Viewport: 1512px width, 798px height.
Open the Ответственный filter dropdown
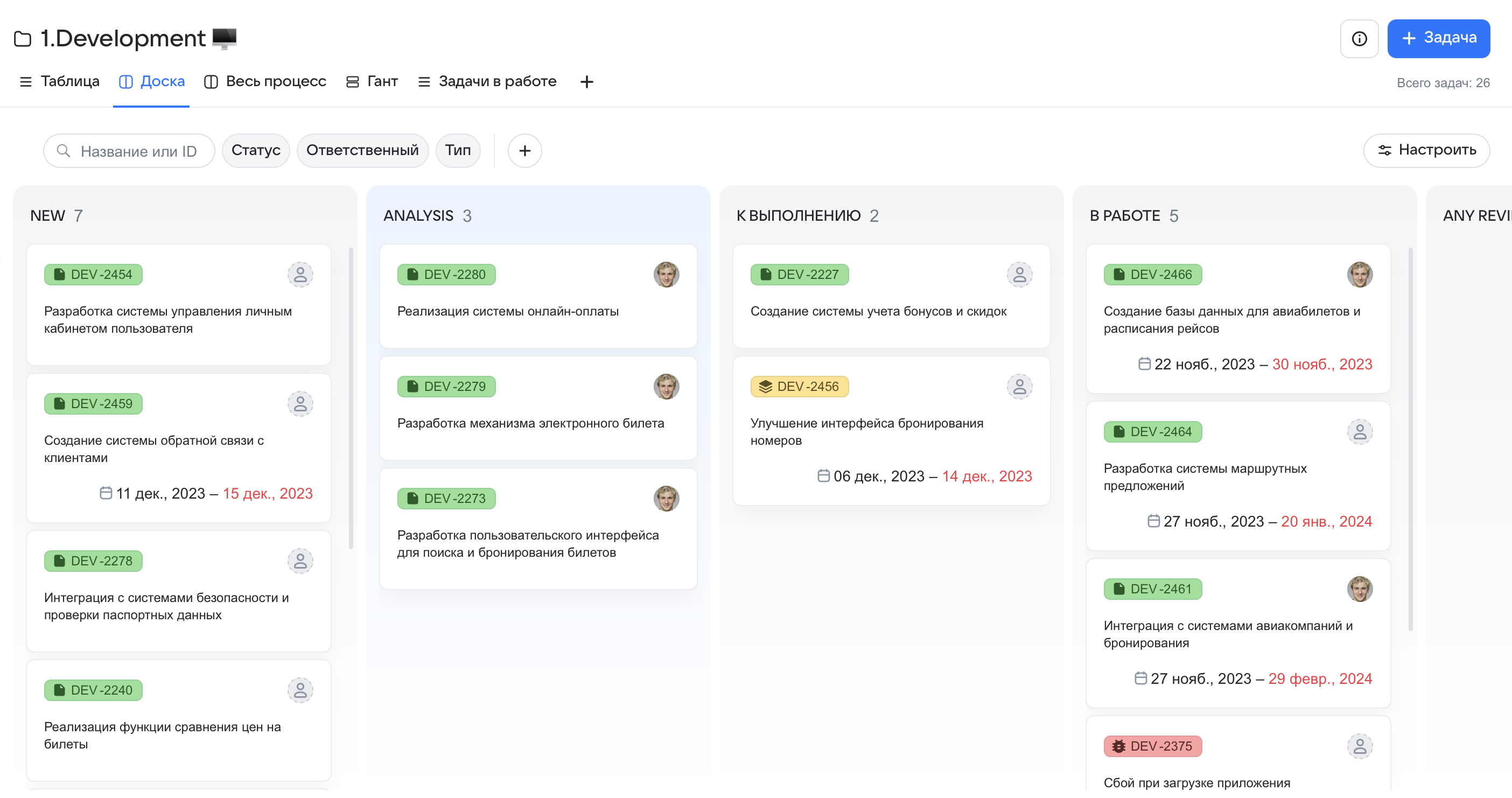click(362, 151)
